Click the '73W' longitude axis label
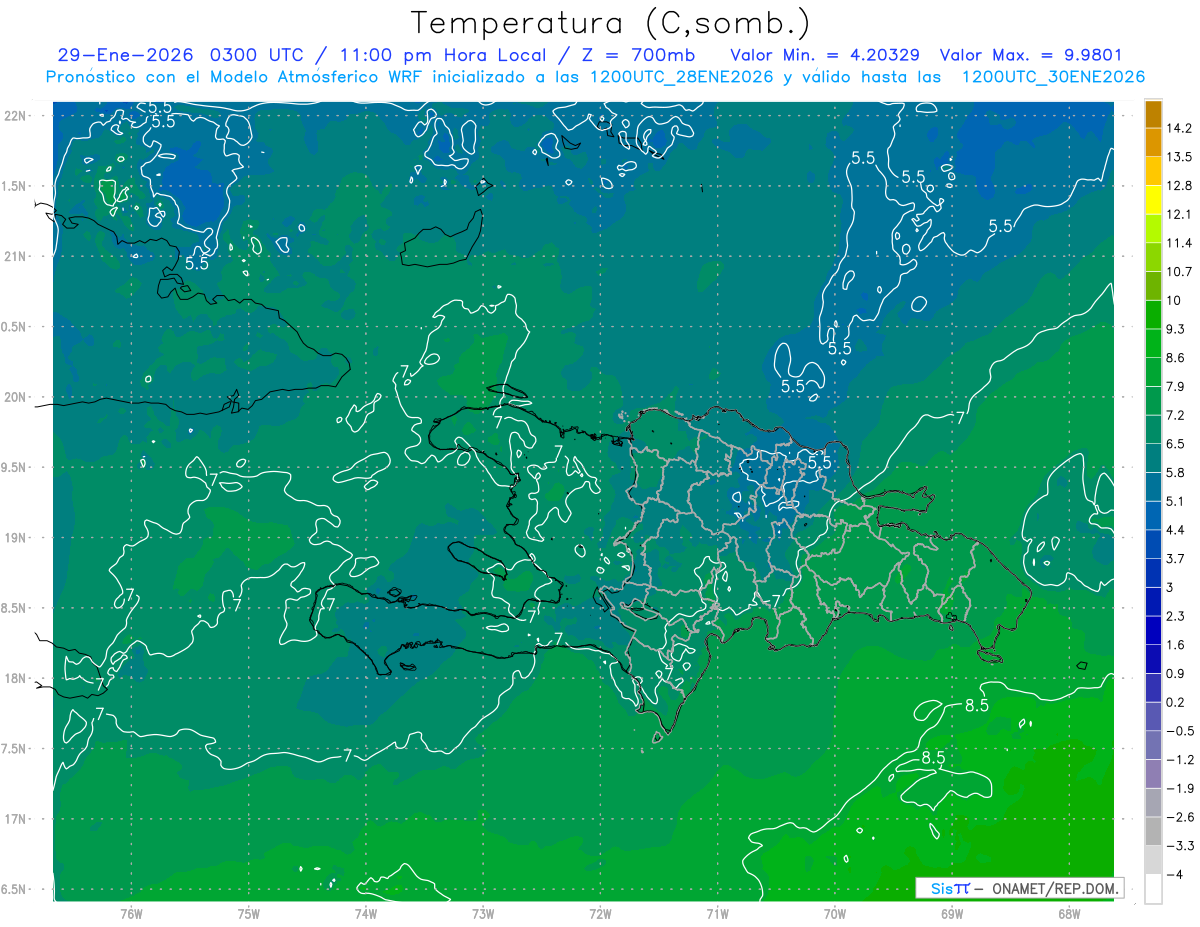Screen dimensions: 1200x927 coord(483,914)
